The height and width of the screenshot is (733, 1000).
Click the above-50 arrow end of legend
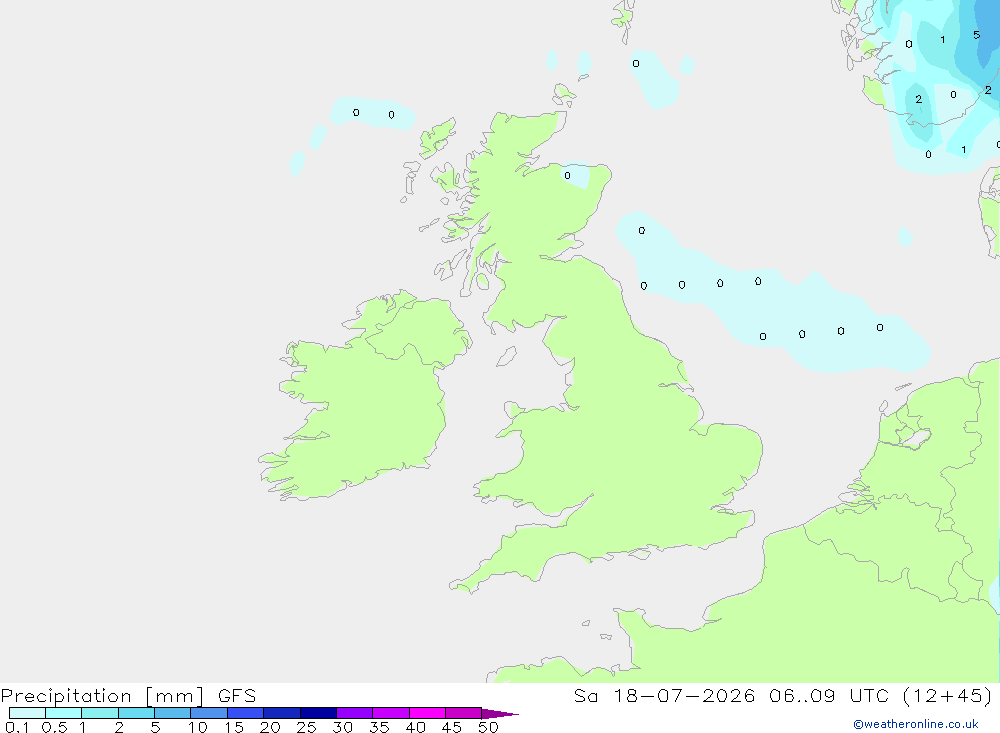tap(499, 714)
